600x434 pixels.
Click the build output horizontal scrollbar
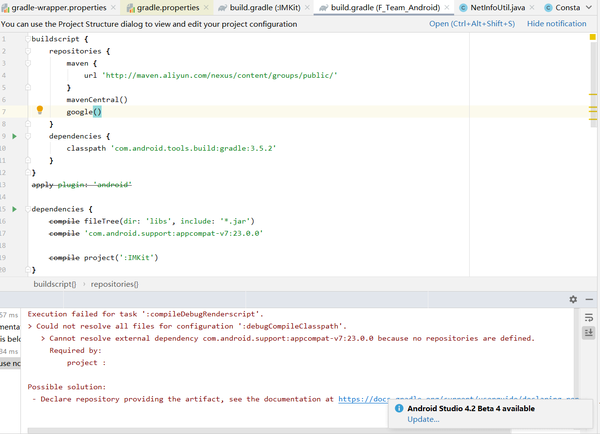coord(269,431)
